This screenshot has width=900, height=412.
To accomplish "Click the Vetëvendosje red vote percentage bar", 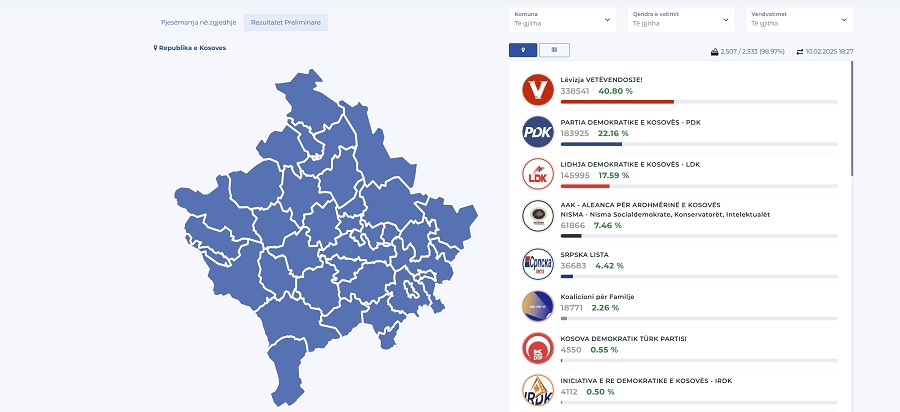I will tap(617, 101).
